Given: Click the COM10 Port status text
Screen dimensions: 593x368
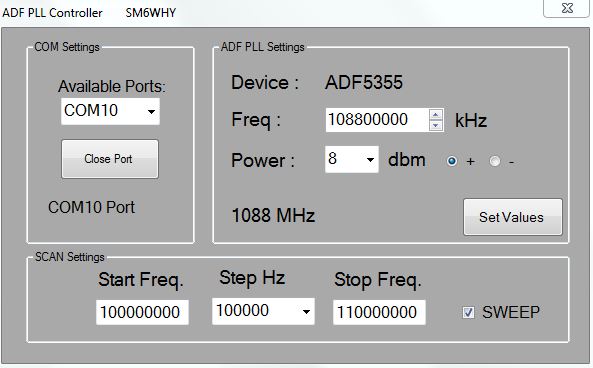Looking at the screenshot, I should [91, 207].
